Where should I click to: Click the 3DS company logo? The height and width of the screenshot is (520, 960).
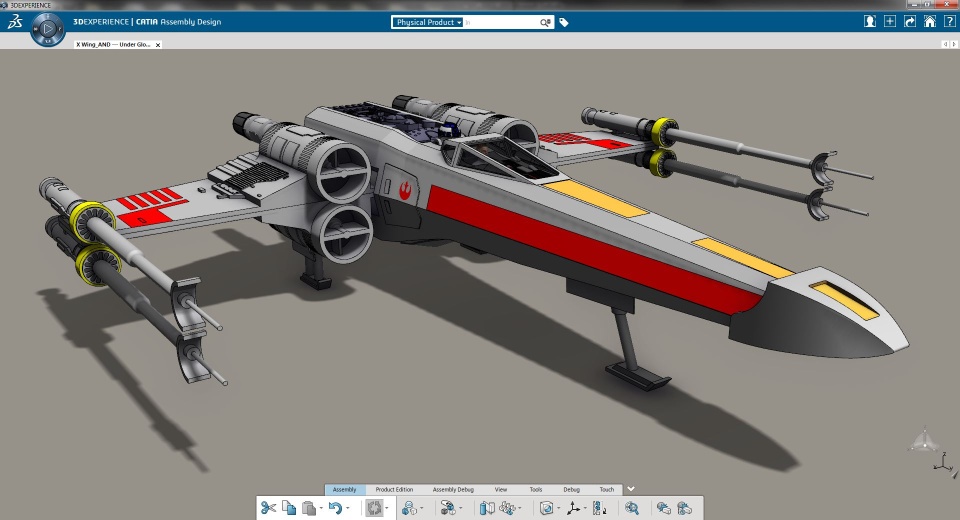(x=14, y=22)
